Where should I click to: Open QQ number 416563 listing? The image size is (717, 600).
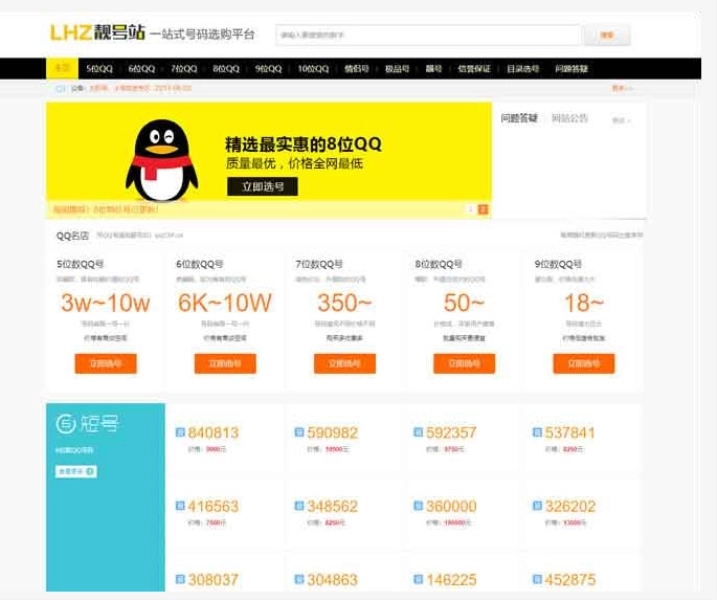coord(213,506)
